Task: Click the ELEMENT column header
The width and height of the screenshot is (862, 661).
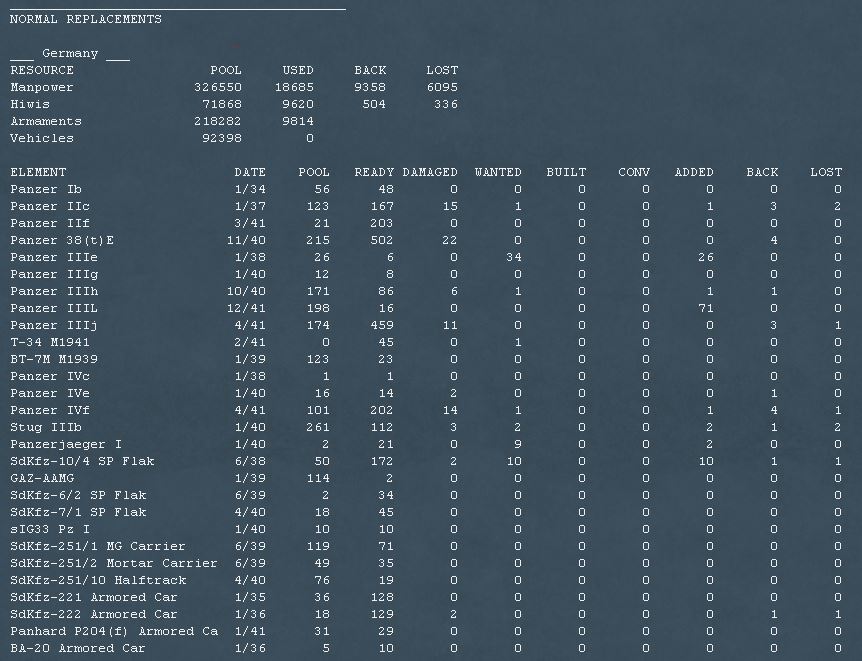Action: [x=38, y=172]
